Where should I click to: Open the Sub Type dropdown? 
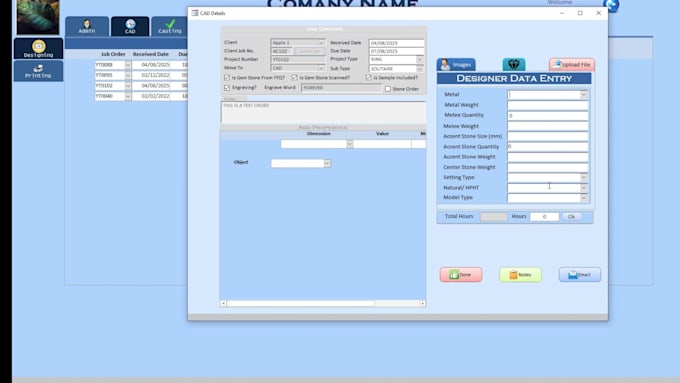pos(419,69)
